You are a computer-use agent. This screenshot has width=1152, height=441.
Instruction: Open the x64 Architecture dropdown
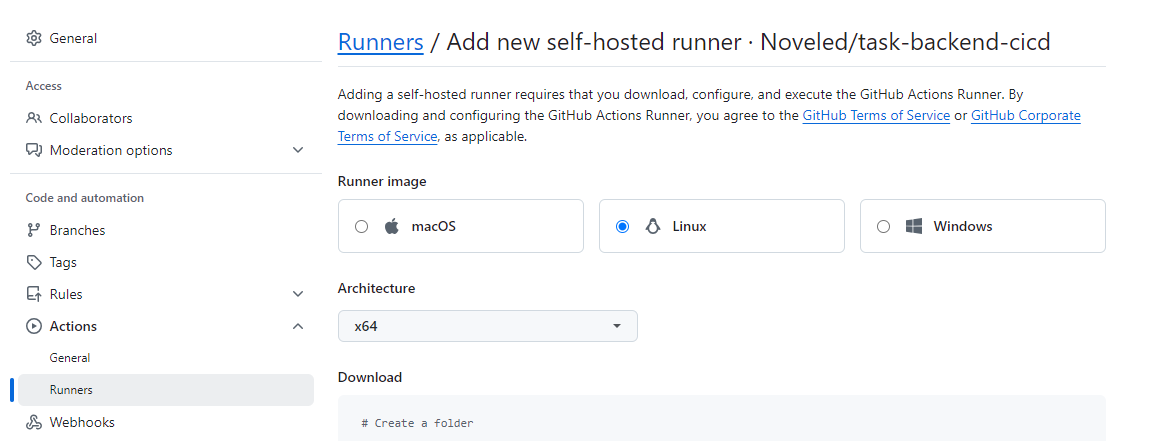pyautogui.click(x=488, y=326)
